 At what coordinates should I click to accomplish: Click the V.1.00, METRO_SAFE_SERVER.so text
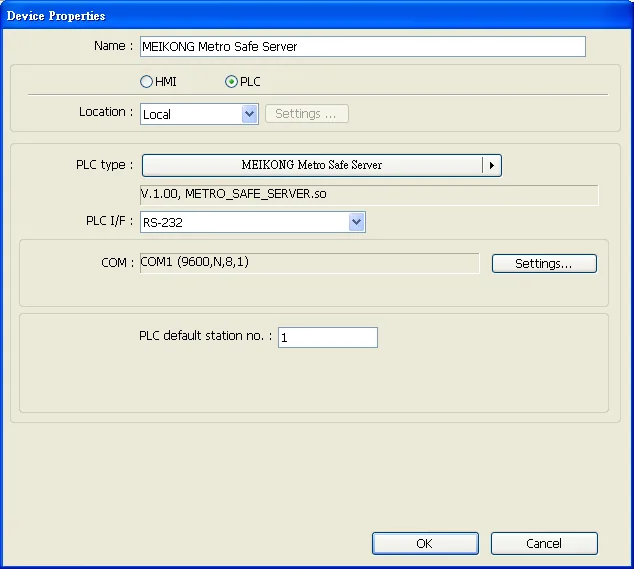pos(233,194)
